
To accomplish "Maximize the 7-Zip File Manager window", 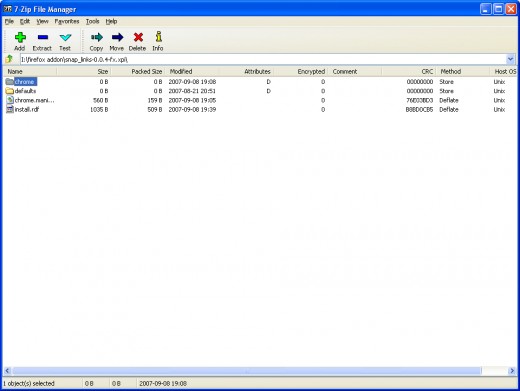I will pyautogui.click(x=498, y=9).
